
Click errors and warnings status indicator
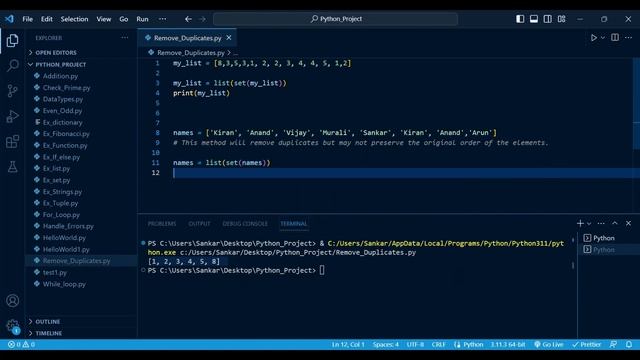pyautogui.click(x=21, y=344)
